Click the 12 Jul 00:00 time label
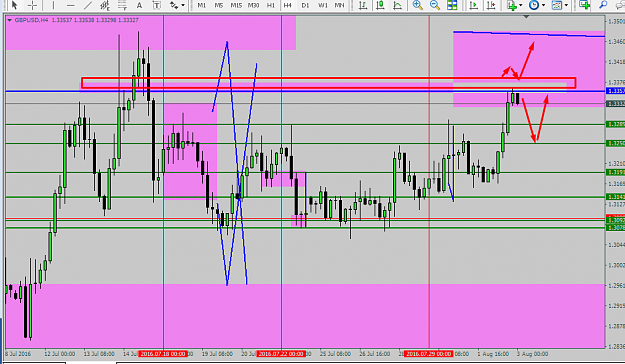Viewport: 625px width, 364px height. 59,354
